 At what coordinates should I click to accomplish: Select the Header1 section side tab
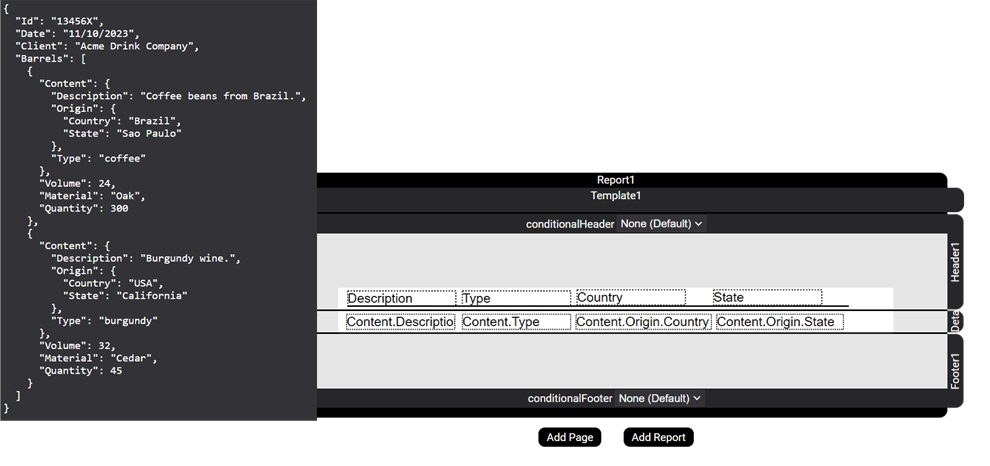click(x=955, y=261)
